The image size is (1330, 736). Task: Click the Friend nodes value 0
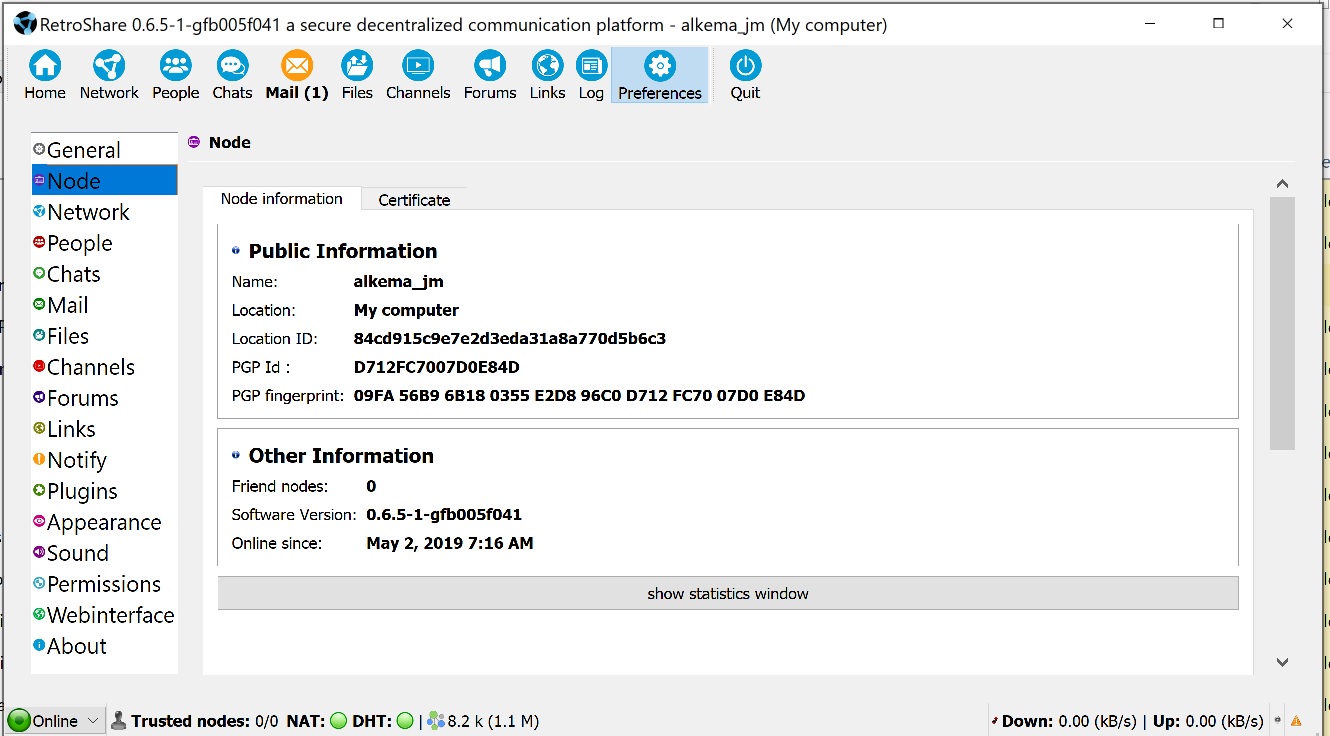(371, 486)
